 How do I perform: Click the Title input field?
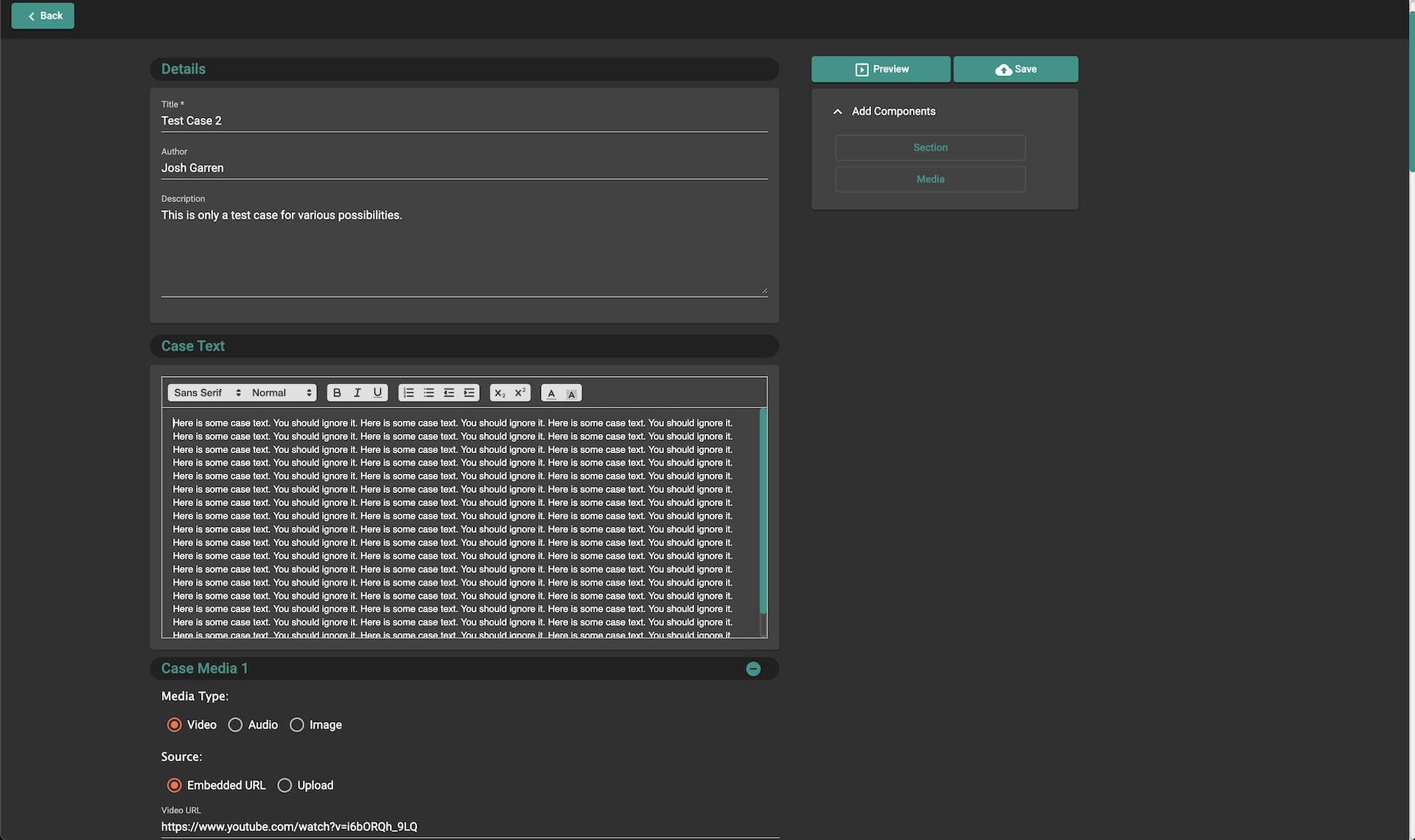(464, 121)
